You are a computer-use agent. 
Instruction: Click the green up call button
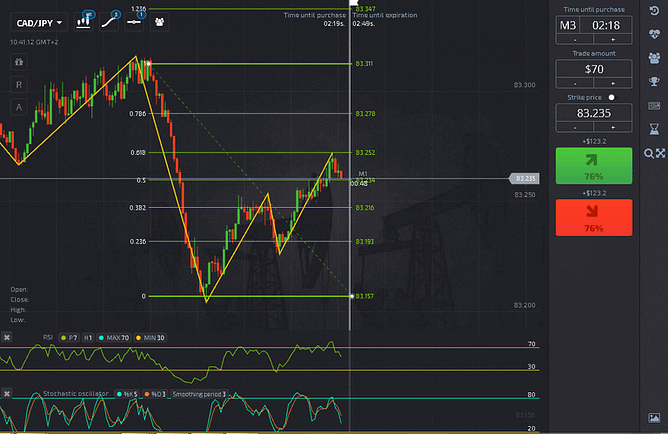coord(594,164)
